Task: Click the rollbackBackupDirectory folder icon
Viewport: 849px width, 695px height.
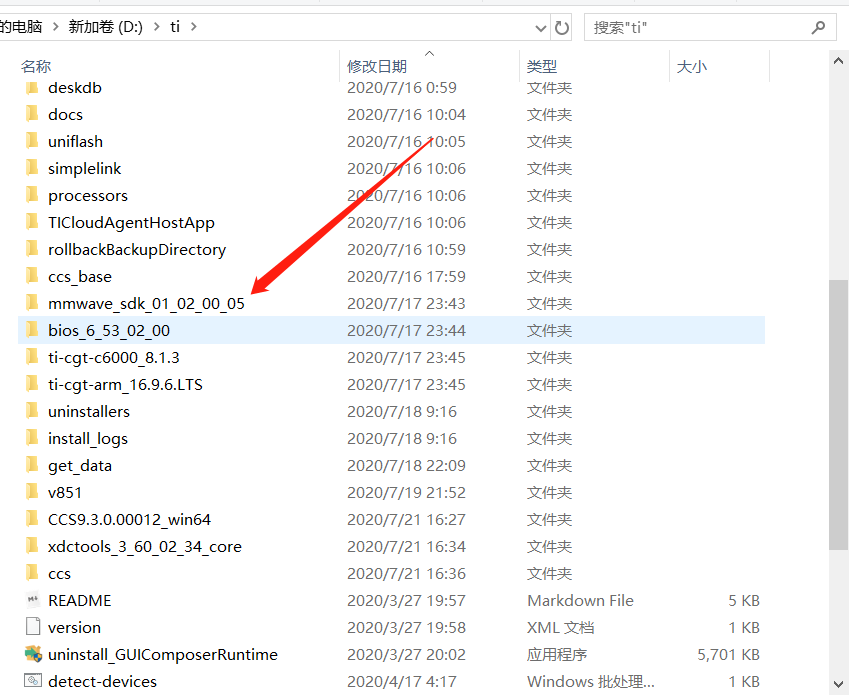Action: (32, 250)
